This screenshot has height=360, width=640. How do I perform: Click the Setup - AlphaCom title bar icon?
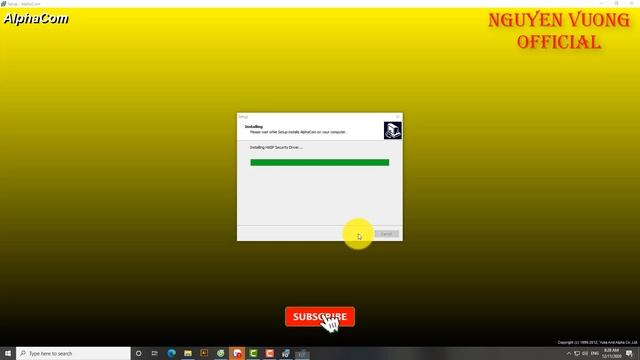pos(4,4)
